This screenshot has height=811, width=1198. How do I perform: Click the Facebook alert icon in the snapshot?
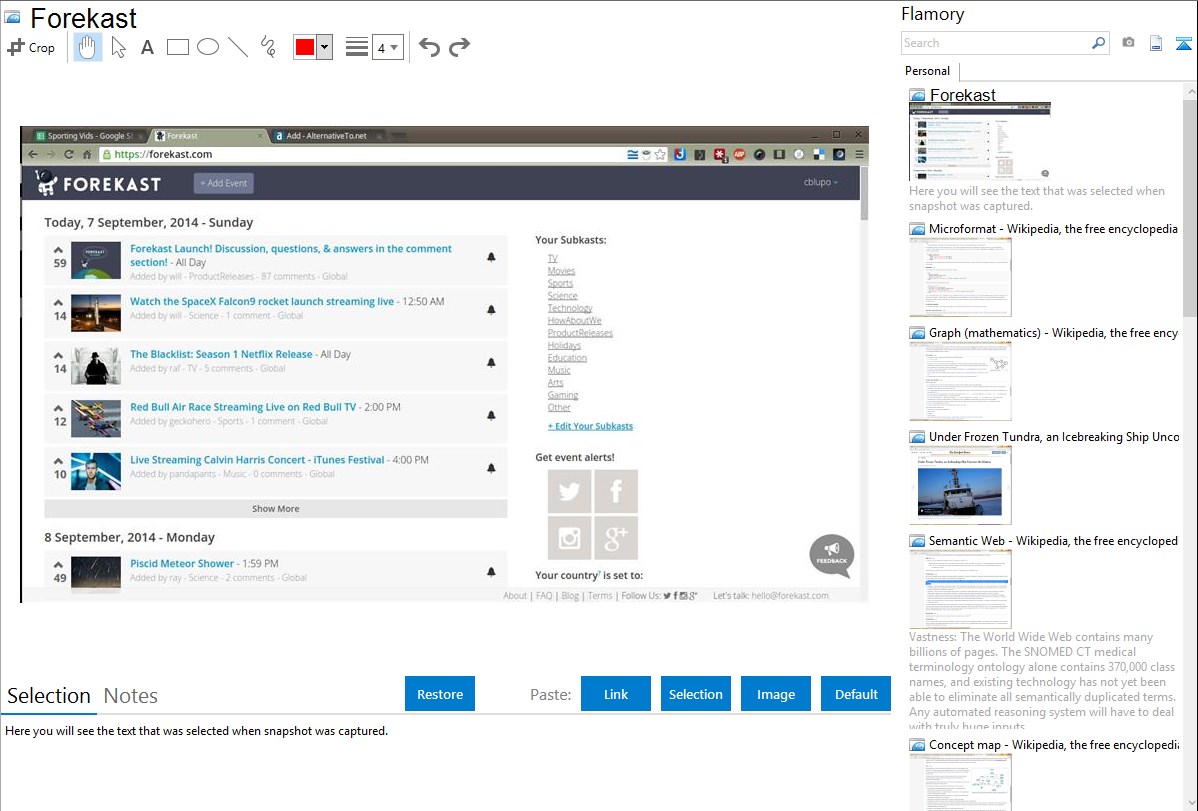click(x=616, y=491)
